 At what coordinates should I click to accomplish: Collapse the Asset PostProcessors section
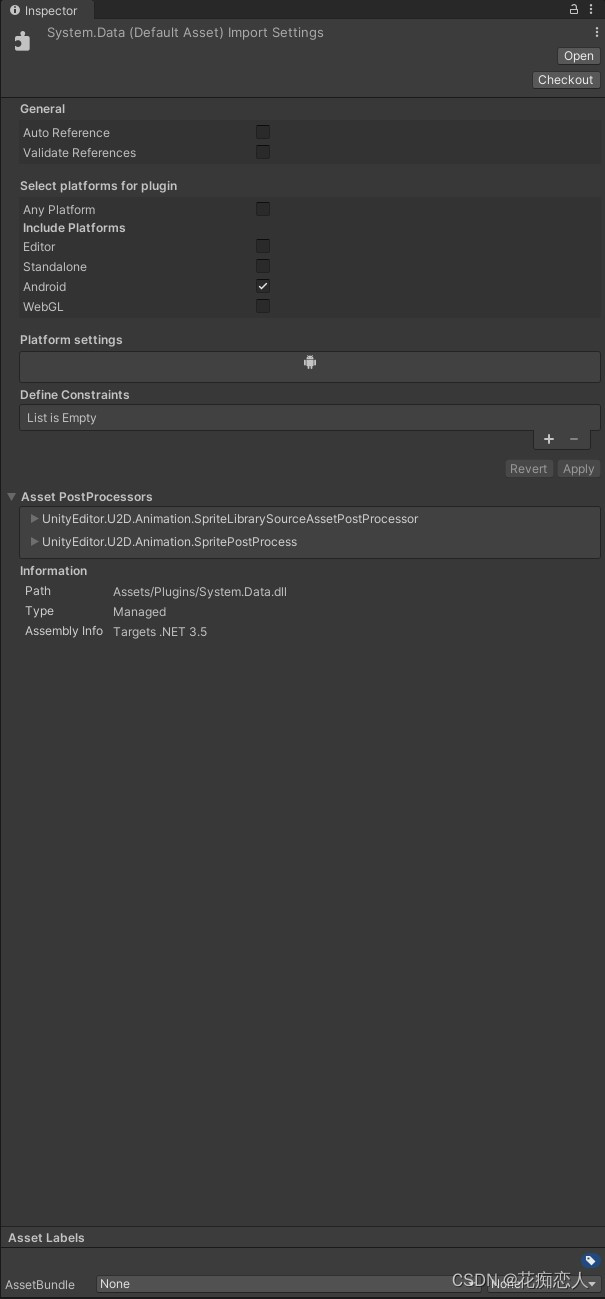click(x=11, y=496)
